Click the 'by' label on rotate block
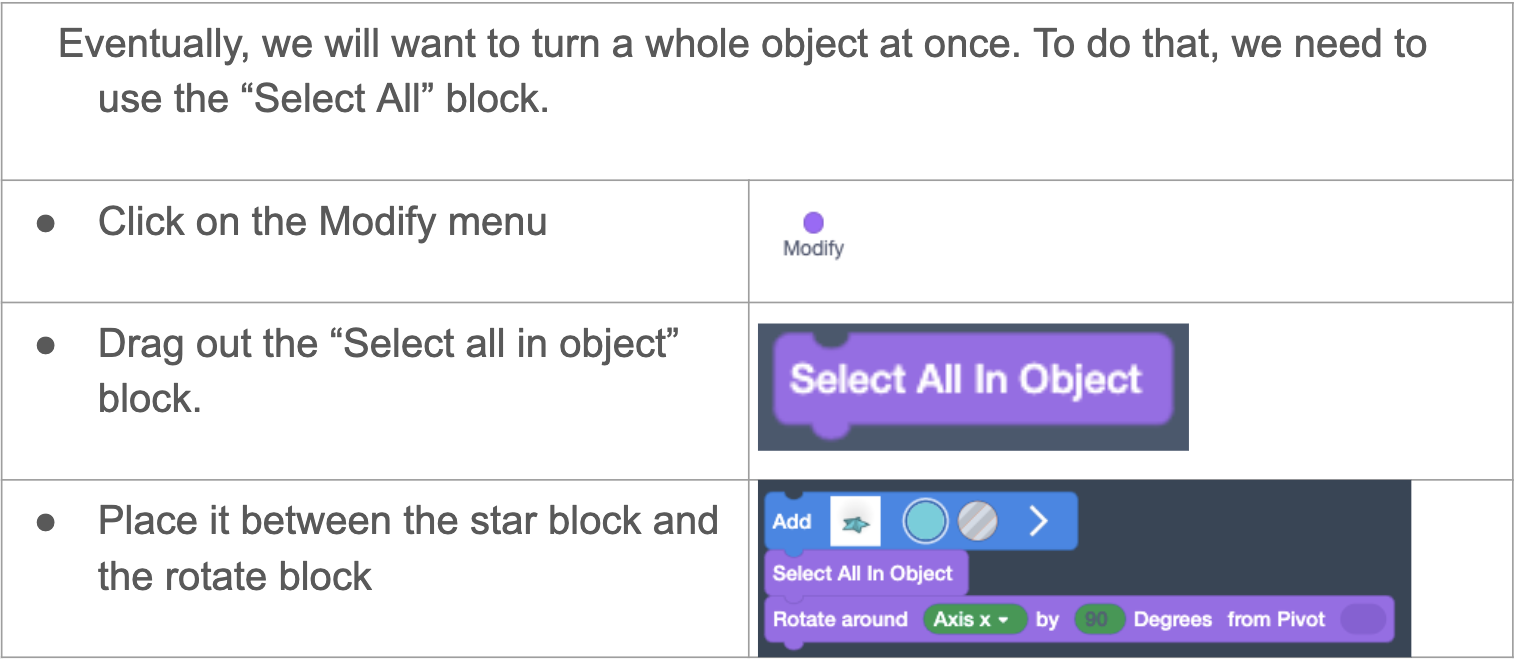This screenshot has height=660, width=1516. coord(1047,620)
